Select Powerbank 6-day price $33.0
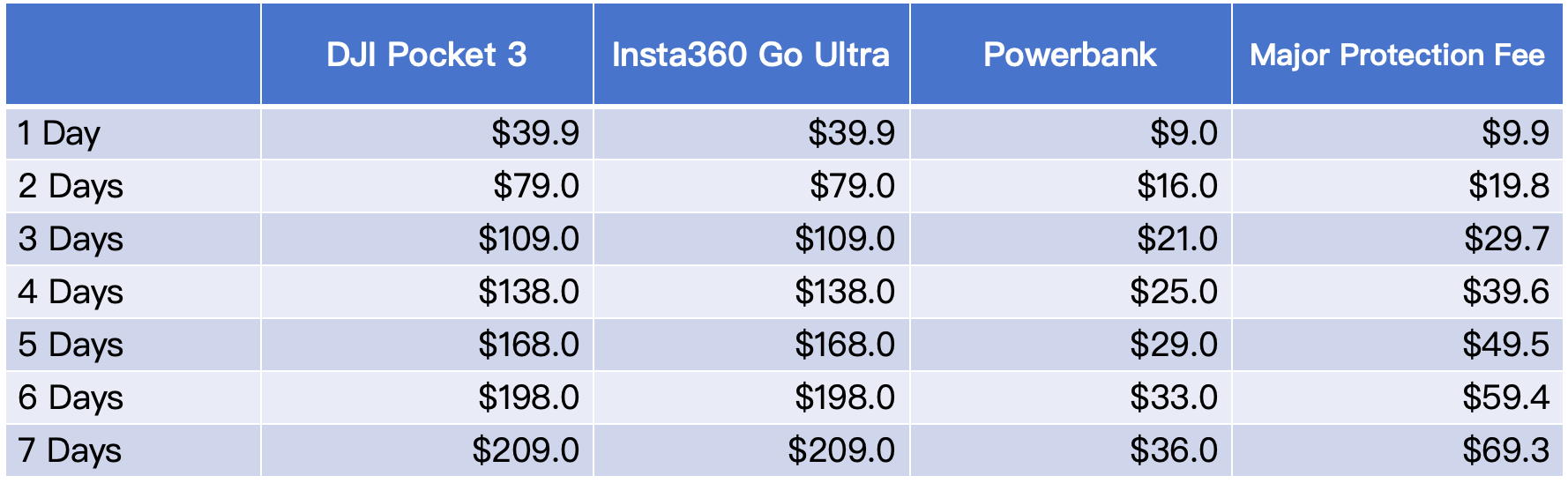The image size is (1568, 483). click(x=1071, y=398)
